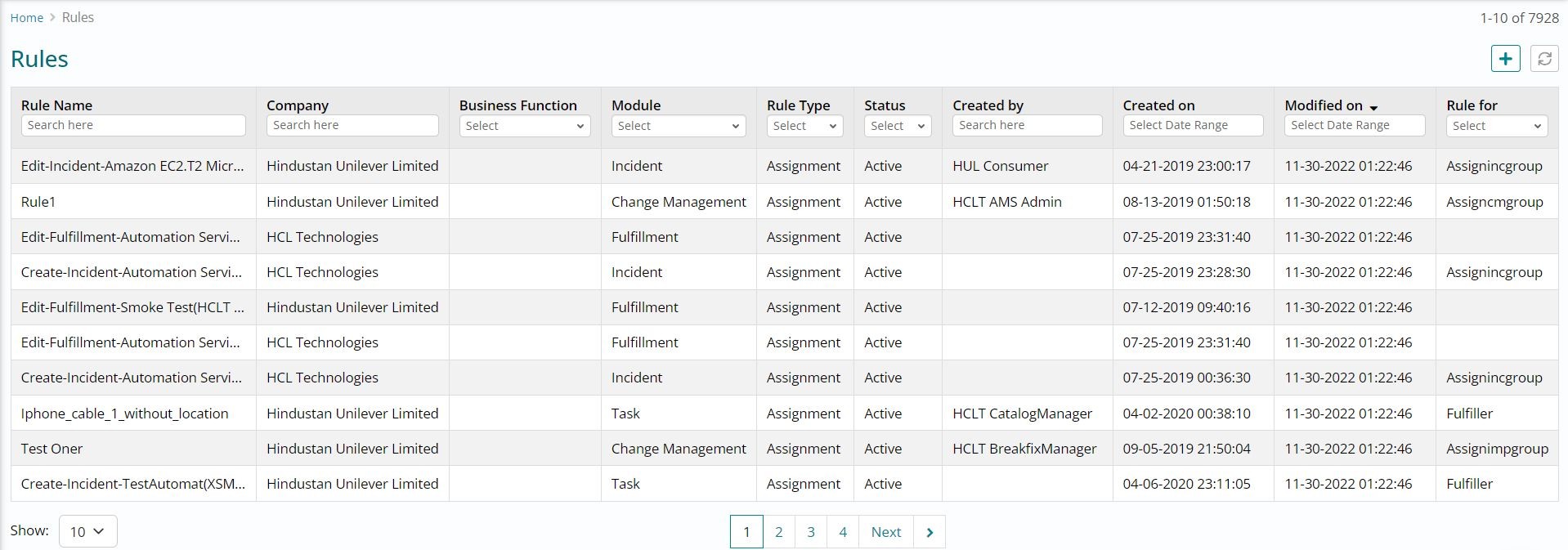Expand the Rule for select filter

coord(1496,126)
